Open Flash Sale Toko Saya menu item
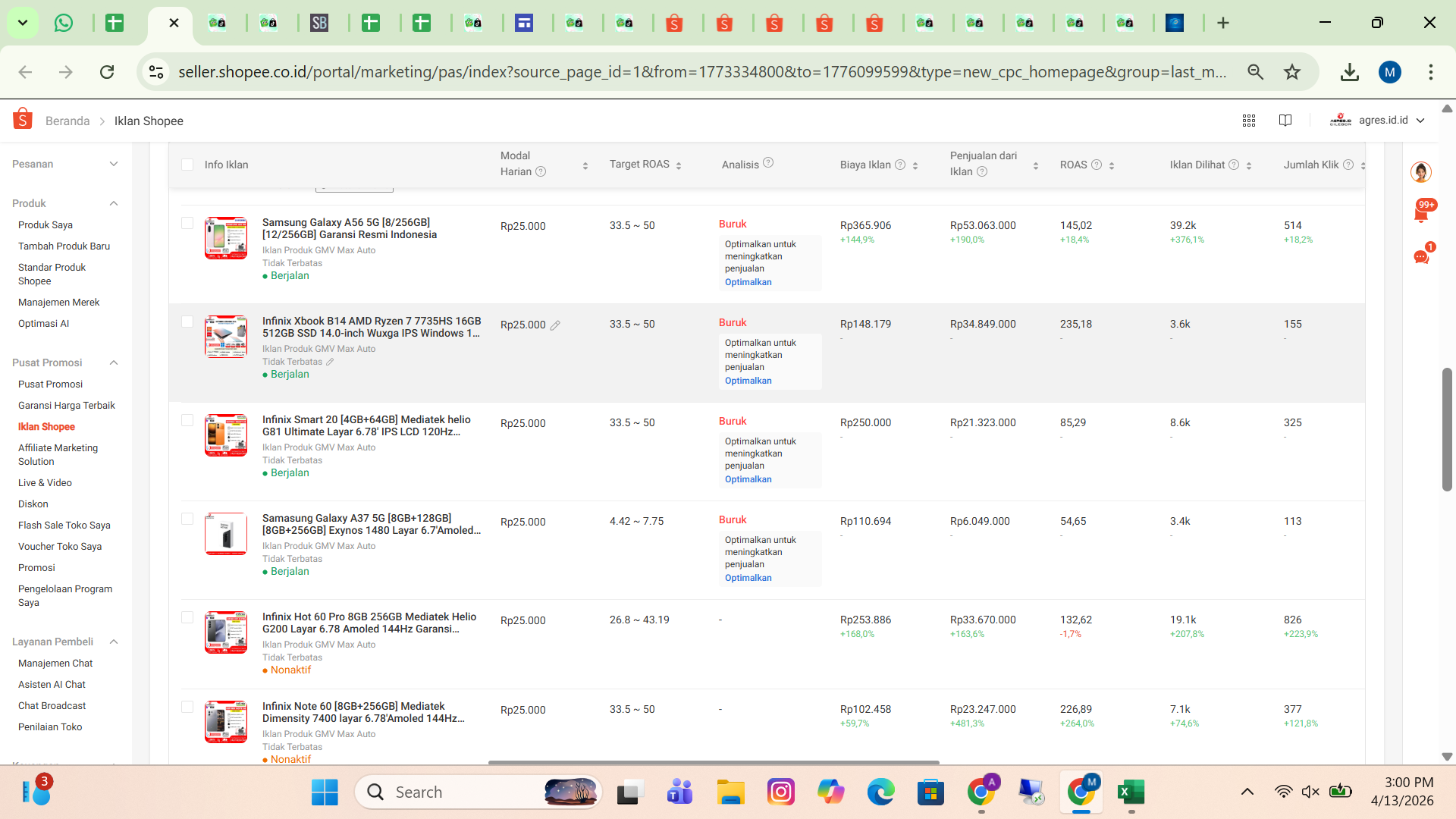 64,525
